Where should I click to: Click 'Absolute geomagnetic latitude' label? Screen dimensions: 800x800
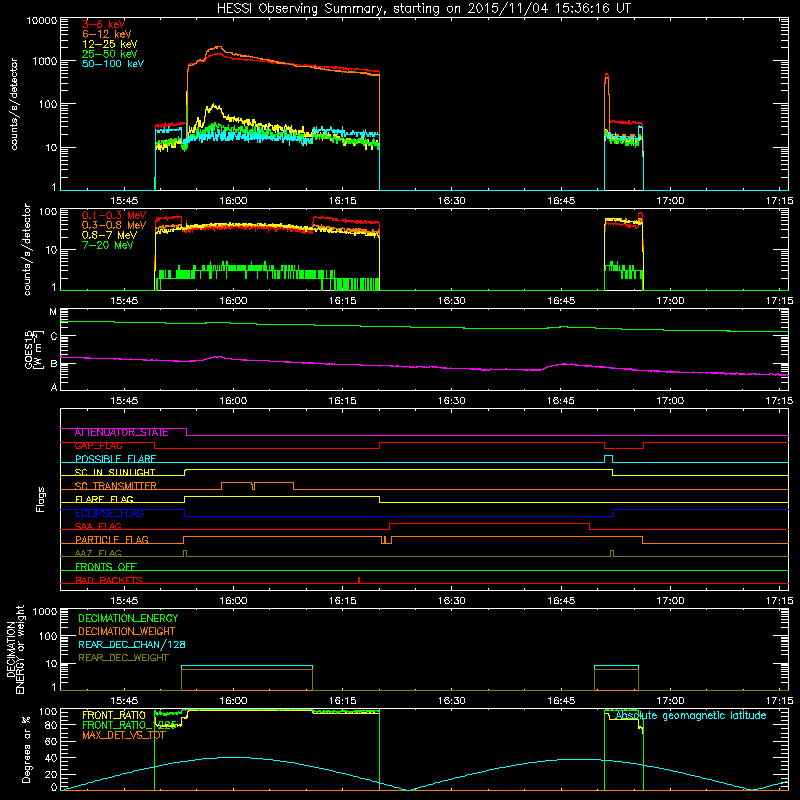click(x=691, y=716)
